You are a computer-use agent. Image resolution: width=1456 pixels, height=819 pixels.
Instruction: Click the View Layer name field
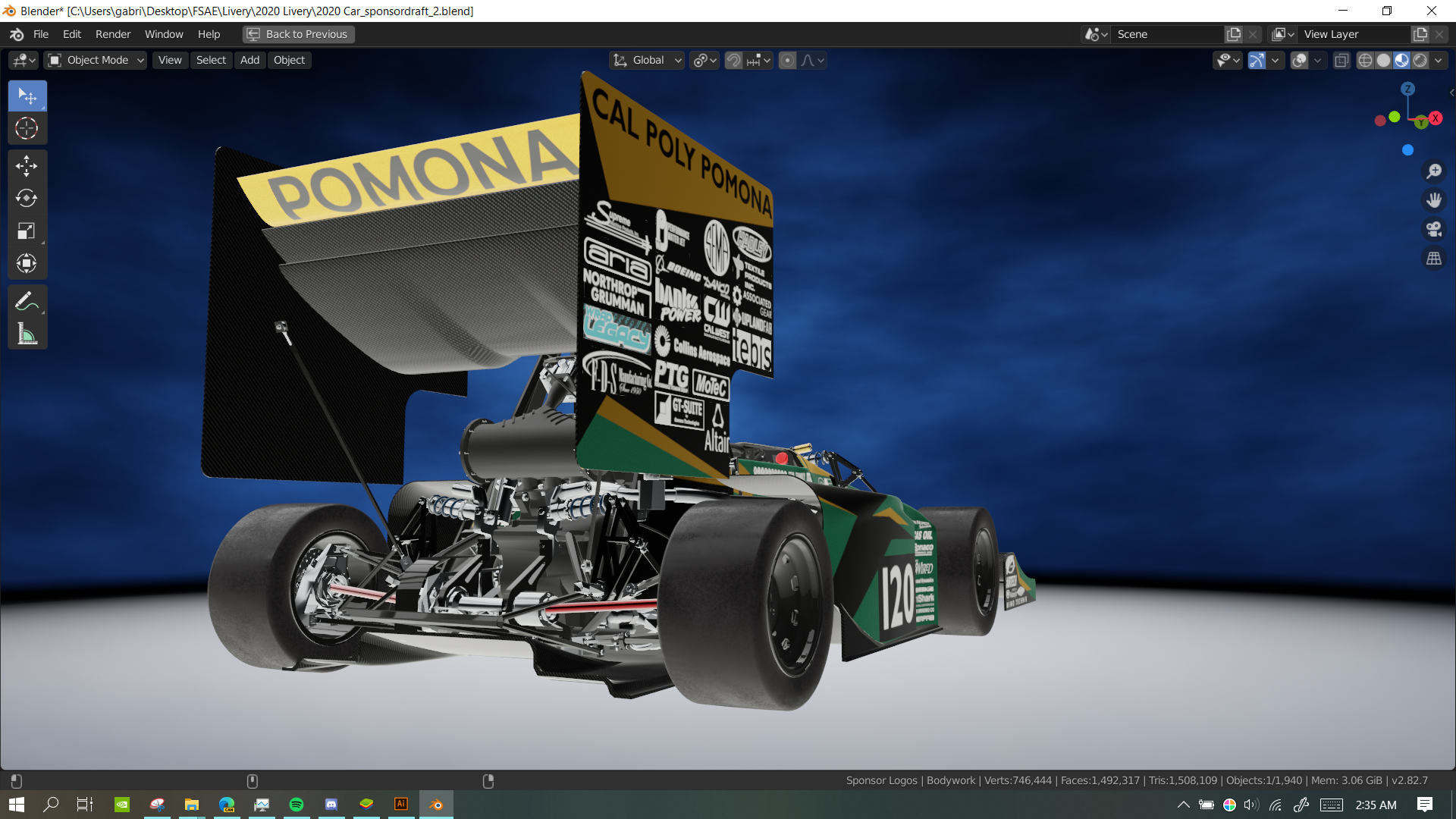[x=1354, y=34]
